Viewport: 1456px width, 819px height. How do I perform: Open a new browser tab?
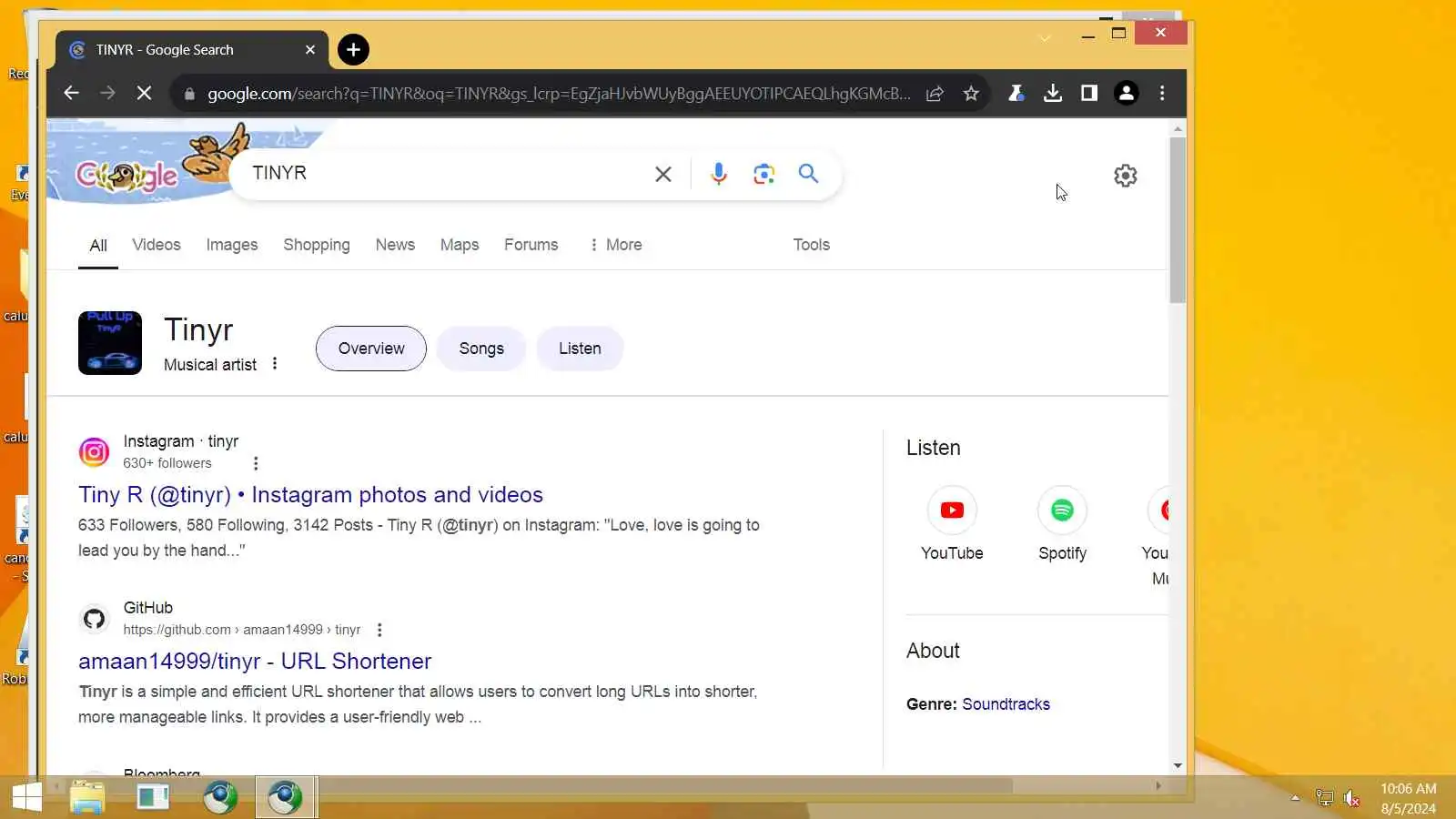coord(353,49)
